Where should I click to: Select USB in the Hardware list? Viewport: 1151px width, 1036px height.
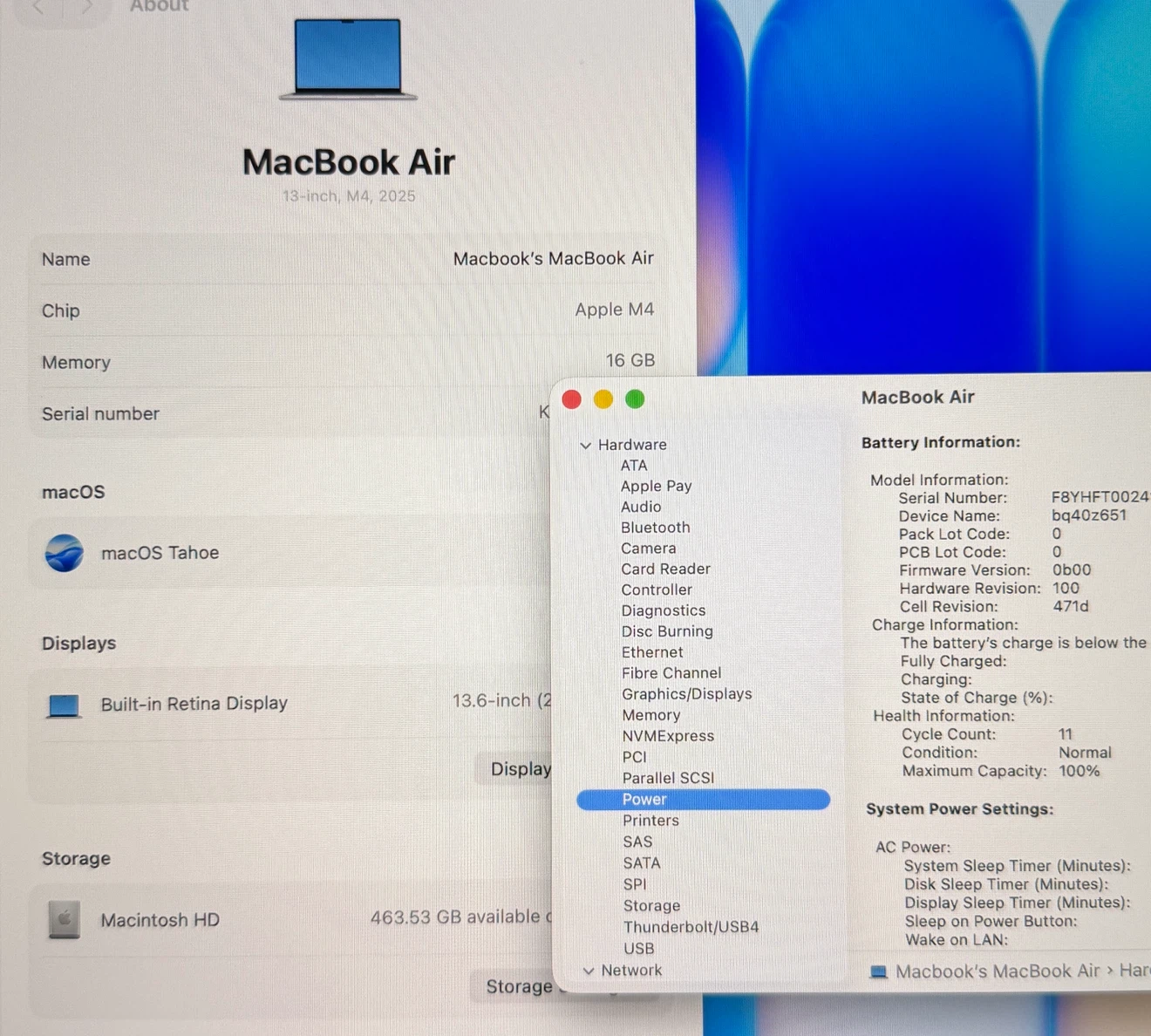pyautogui.click(x=638, y=949)
